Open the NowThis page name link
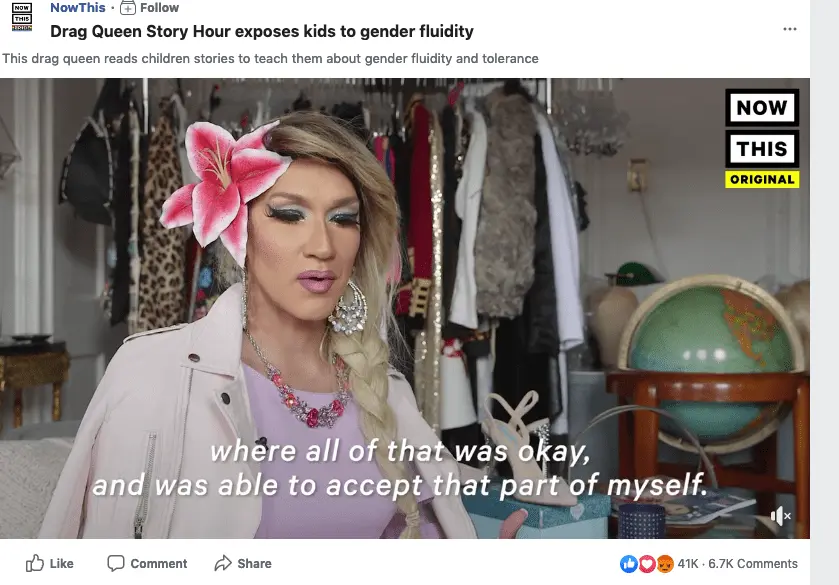 coord(78,7)
